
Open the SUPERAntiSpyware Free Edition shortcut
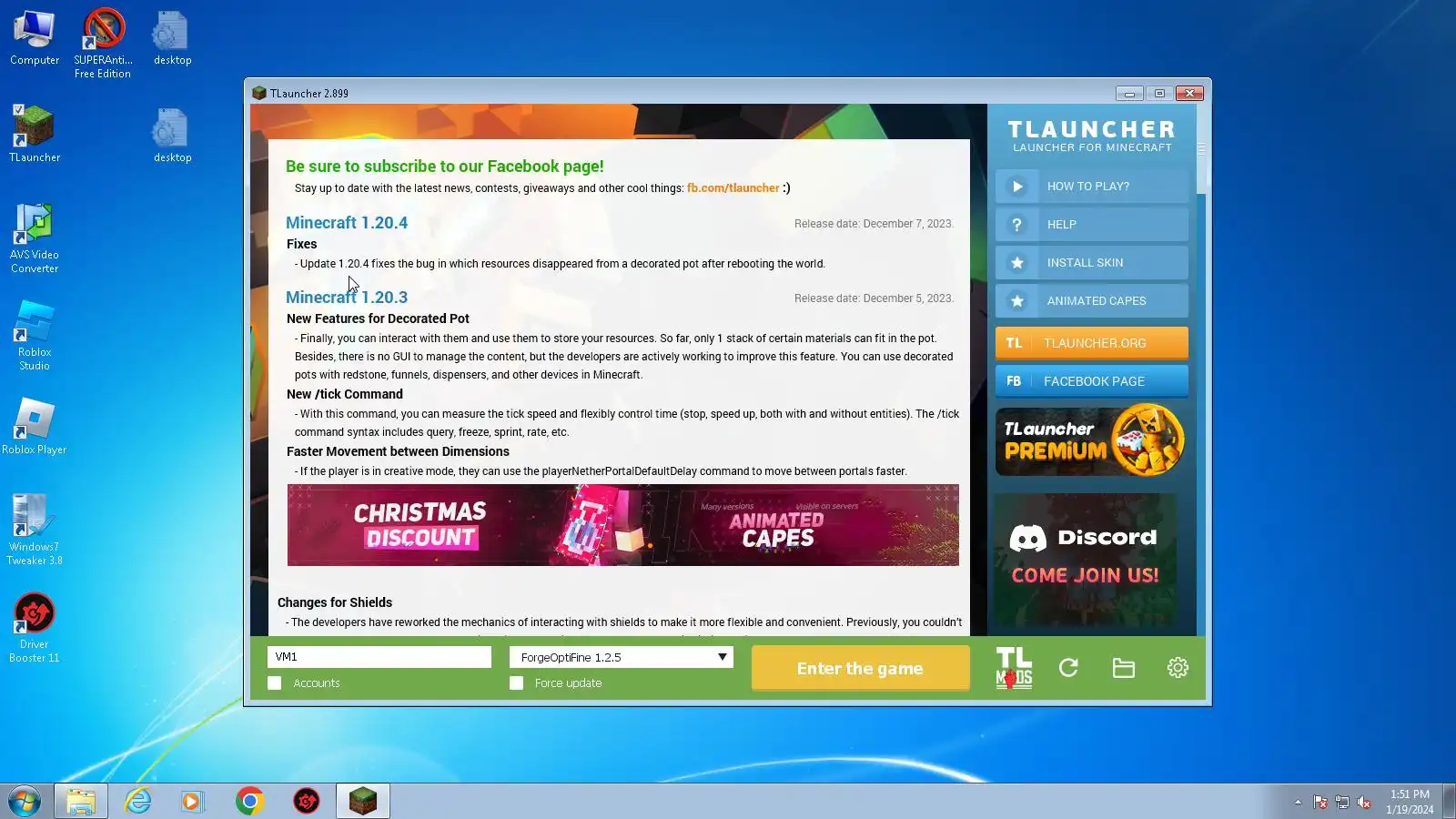click(x=103, y=43)
